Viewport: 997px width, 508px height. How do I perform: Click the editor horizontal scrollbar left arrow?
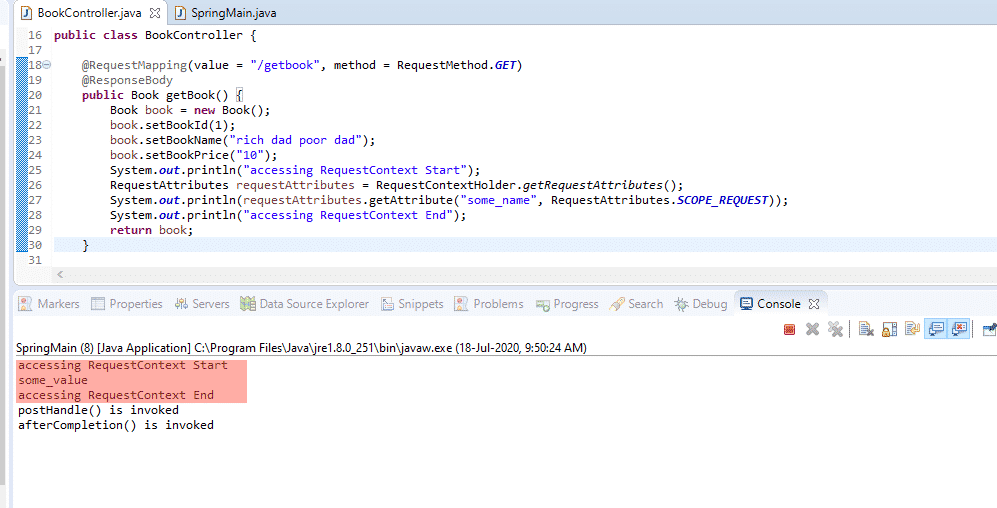(x=60, y=273)
